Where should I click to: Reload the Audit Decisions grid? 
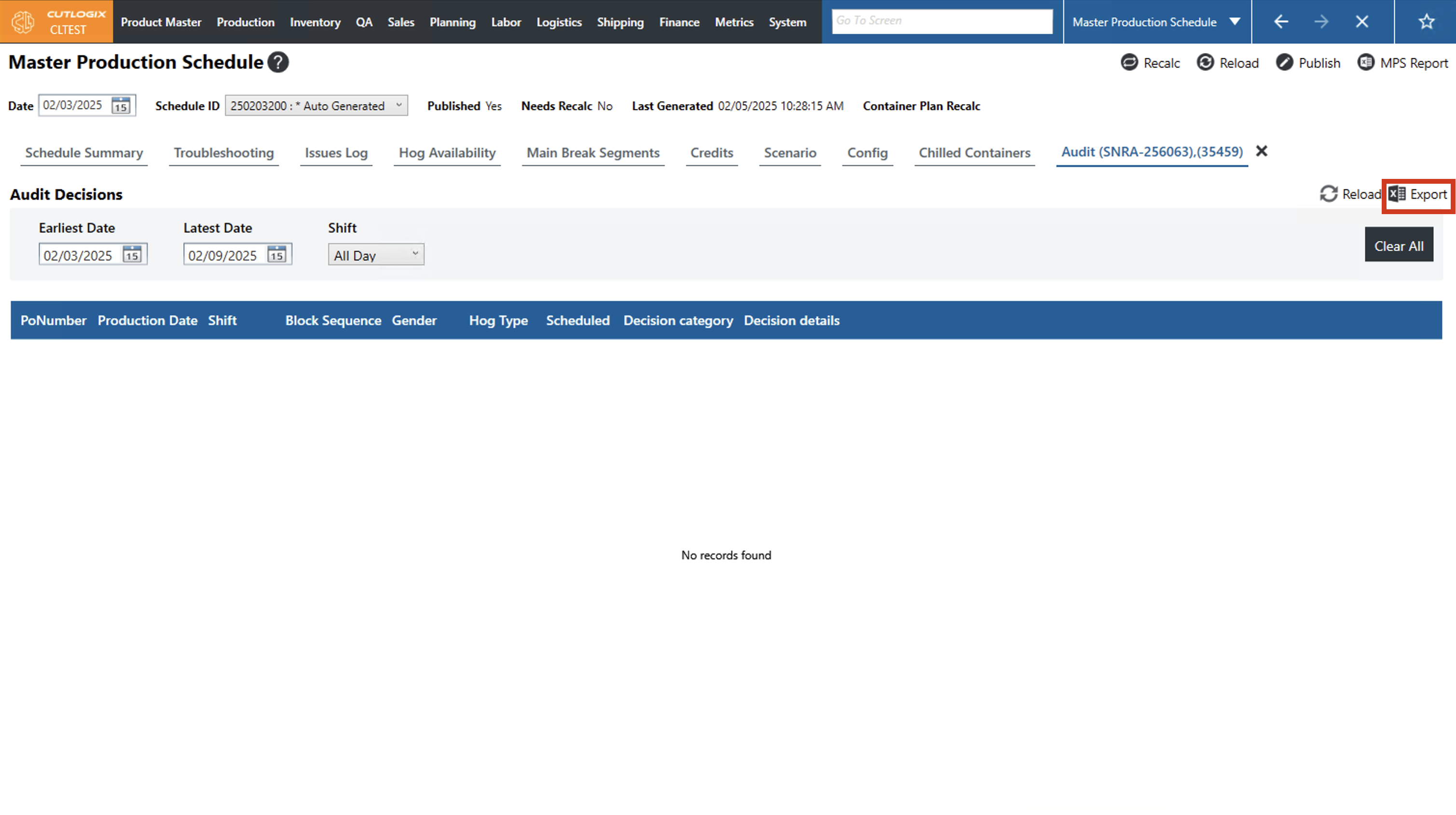1349,194
